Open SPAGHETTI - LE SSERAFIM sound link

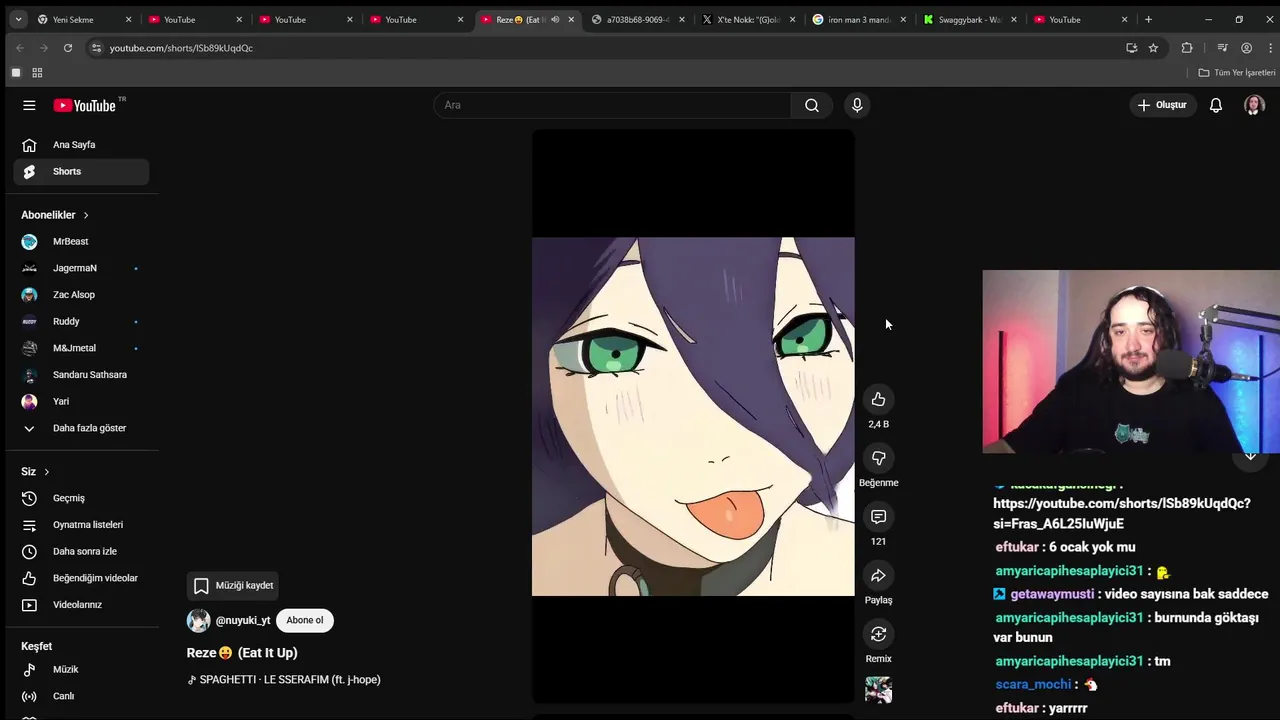[x=284, y=680]
